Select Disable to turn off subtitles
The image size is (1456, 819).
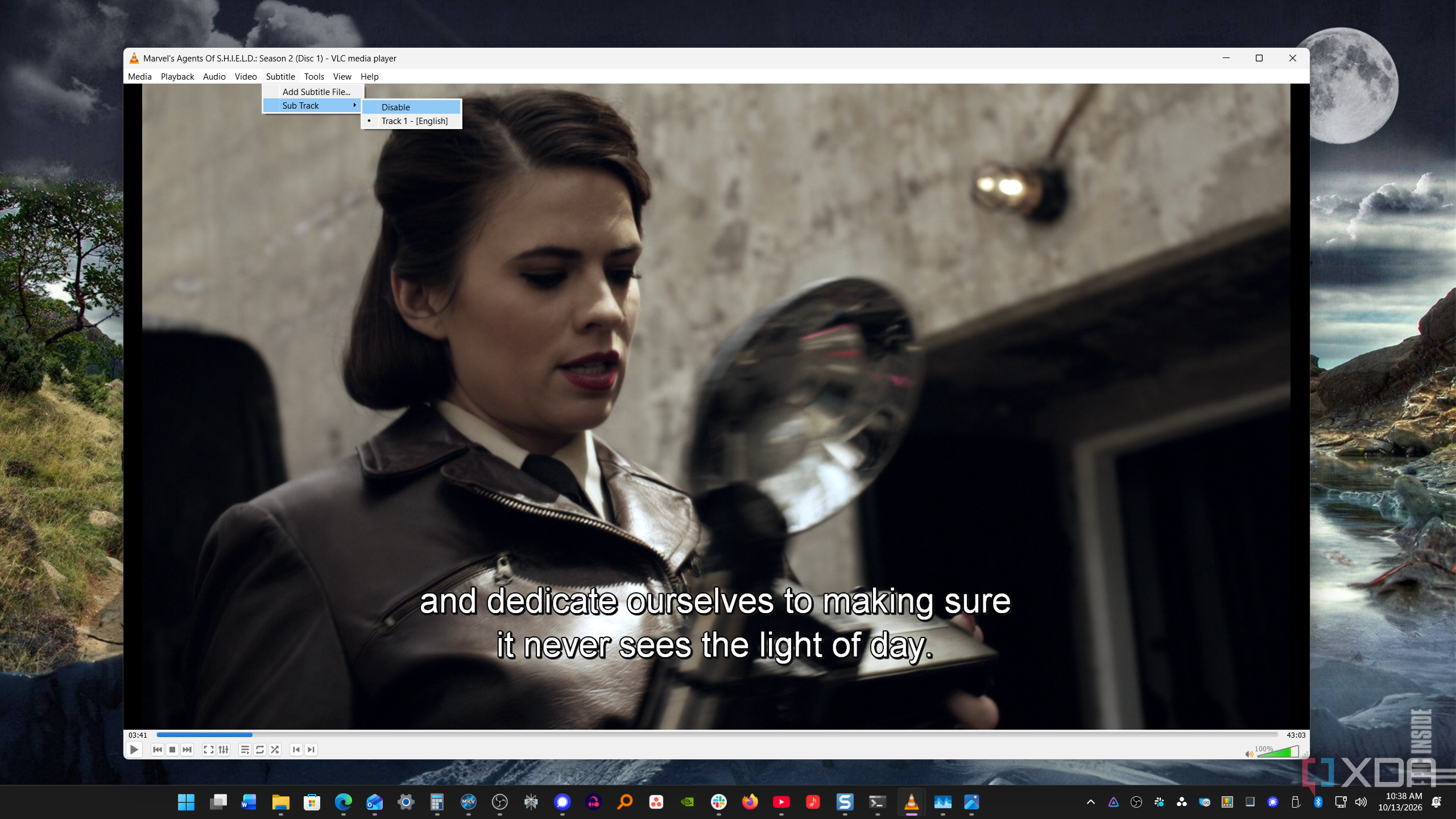411,107
